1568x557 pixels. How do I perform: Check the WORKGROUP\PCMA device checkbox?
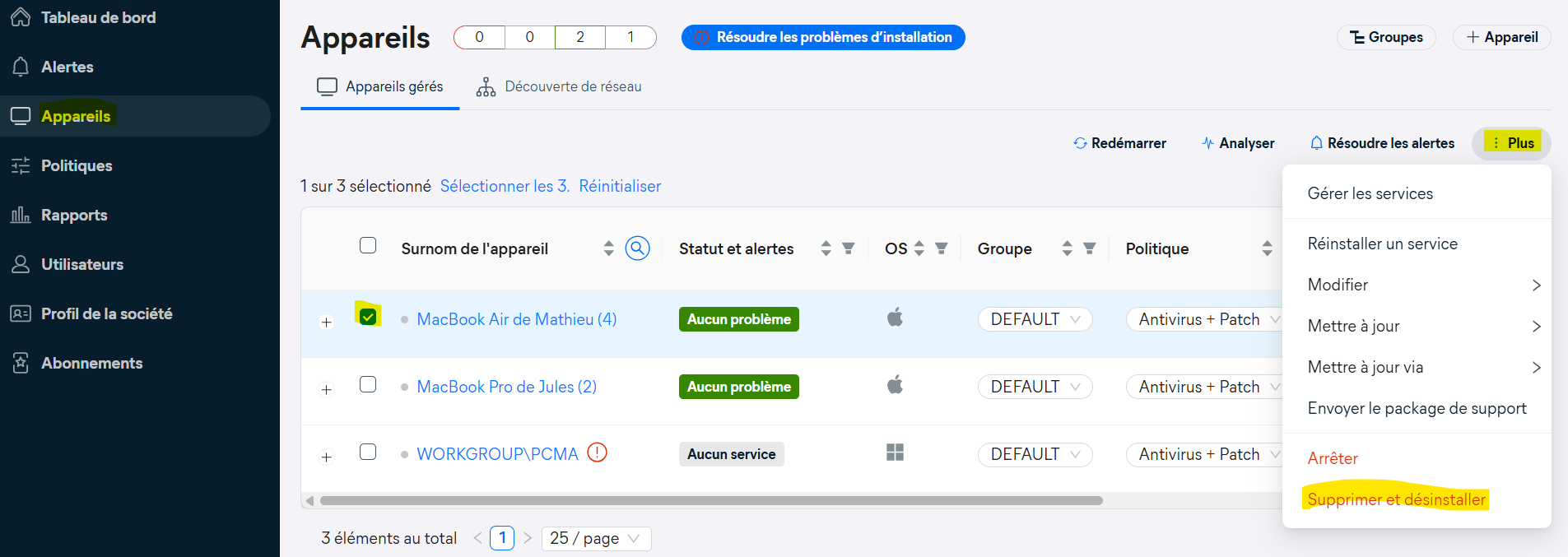[x=368, y=452]
